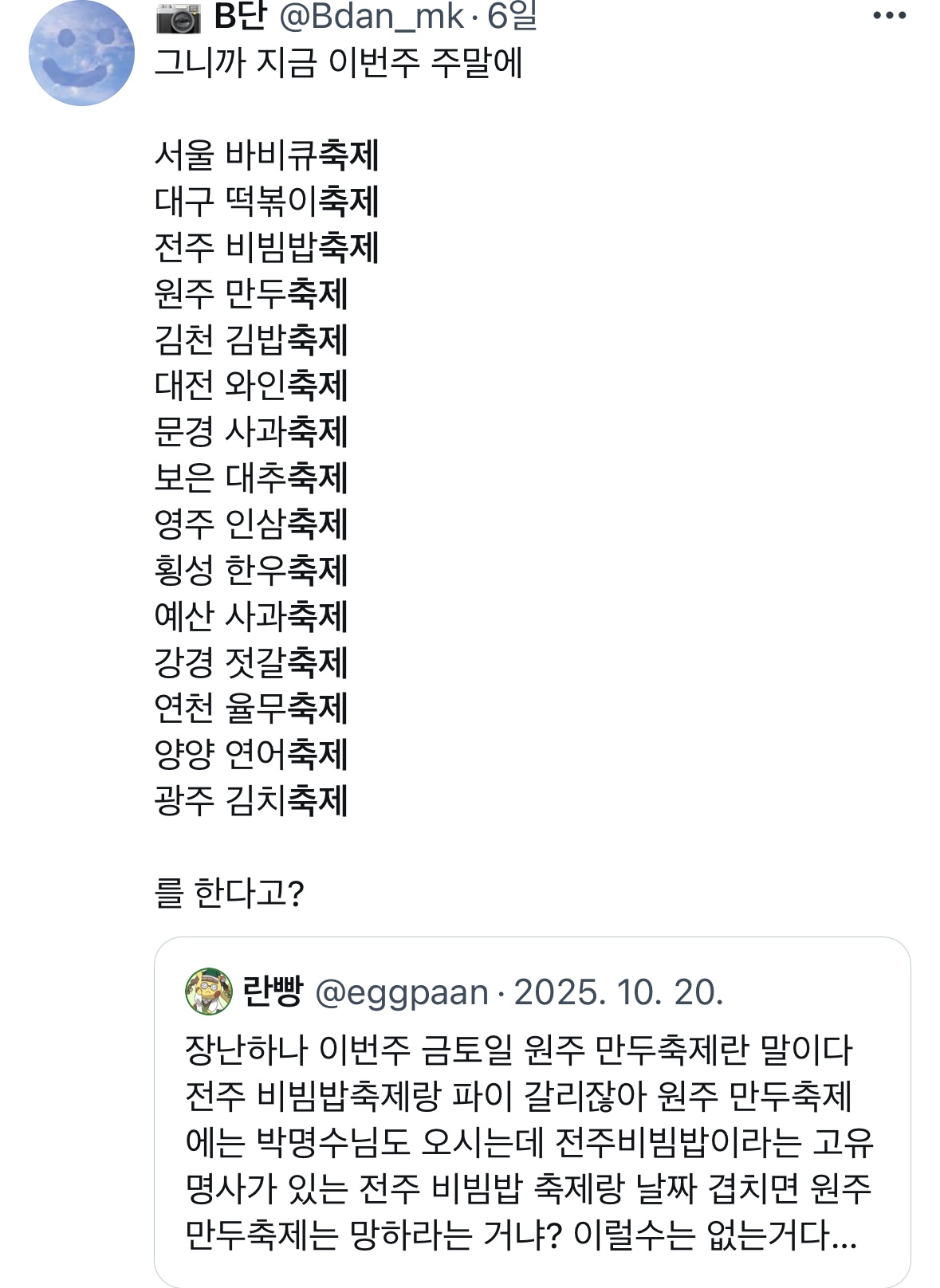Open B단 display name profile
This screenshot has width=940, height=1288.
point(240,16)
